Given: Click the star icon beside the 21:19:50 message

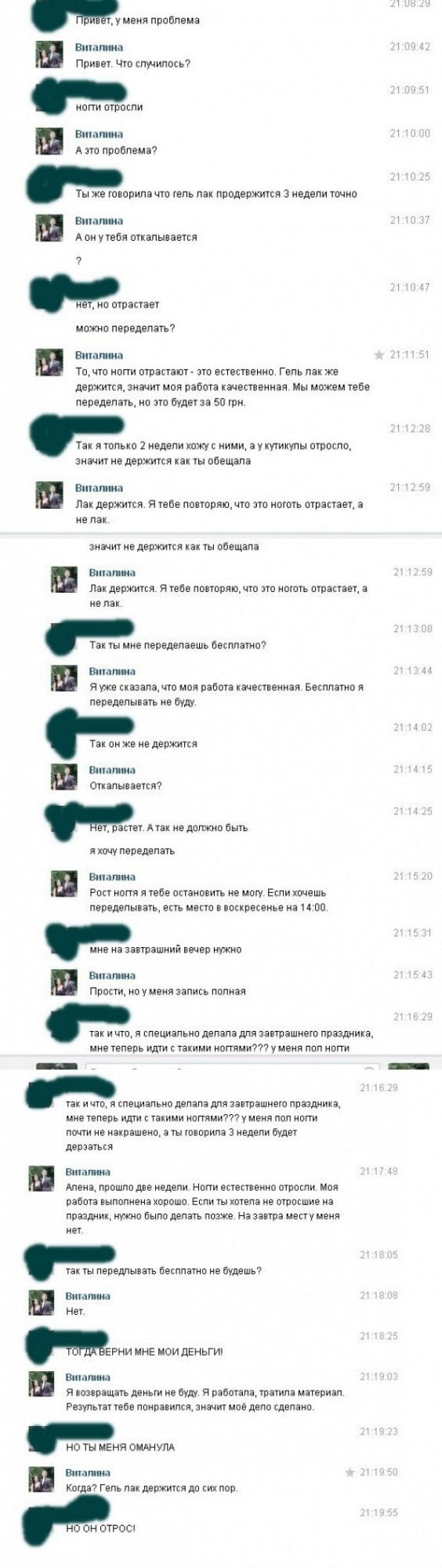Looking at the screenshot, I should (350, 1472).
